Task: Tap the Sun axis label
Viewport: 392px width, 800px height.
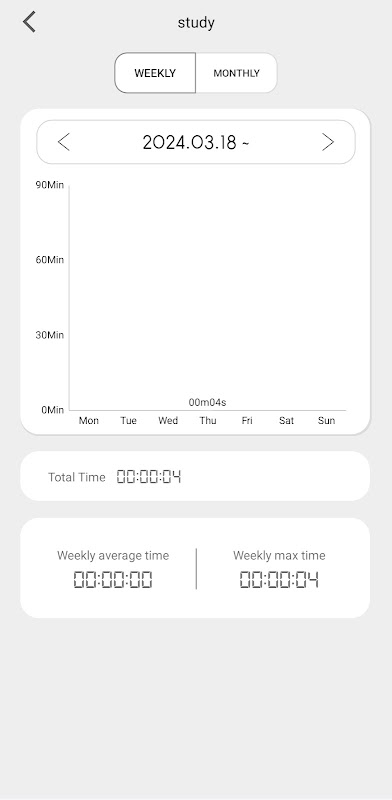Action: coord(326,420)
